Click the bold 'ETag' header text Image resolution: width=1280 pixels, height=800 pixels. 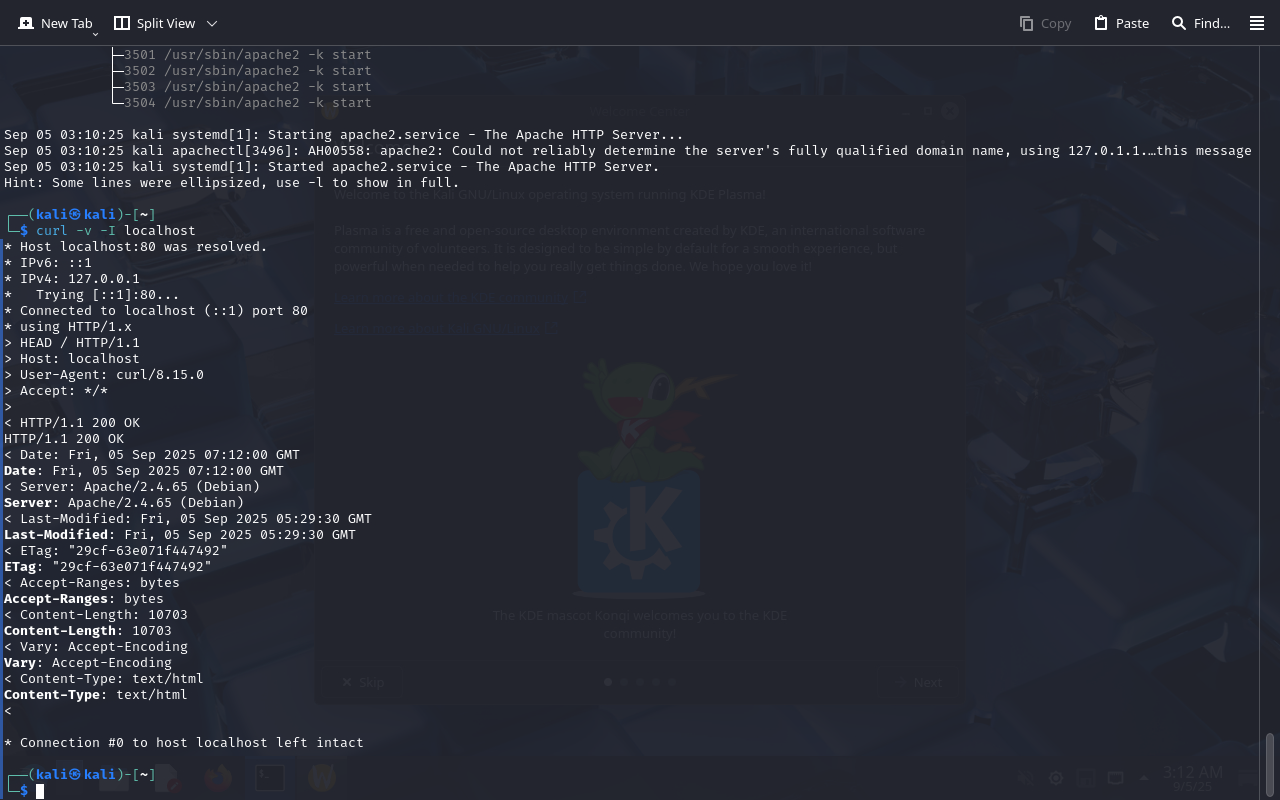tap(20, 567)
